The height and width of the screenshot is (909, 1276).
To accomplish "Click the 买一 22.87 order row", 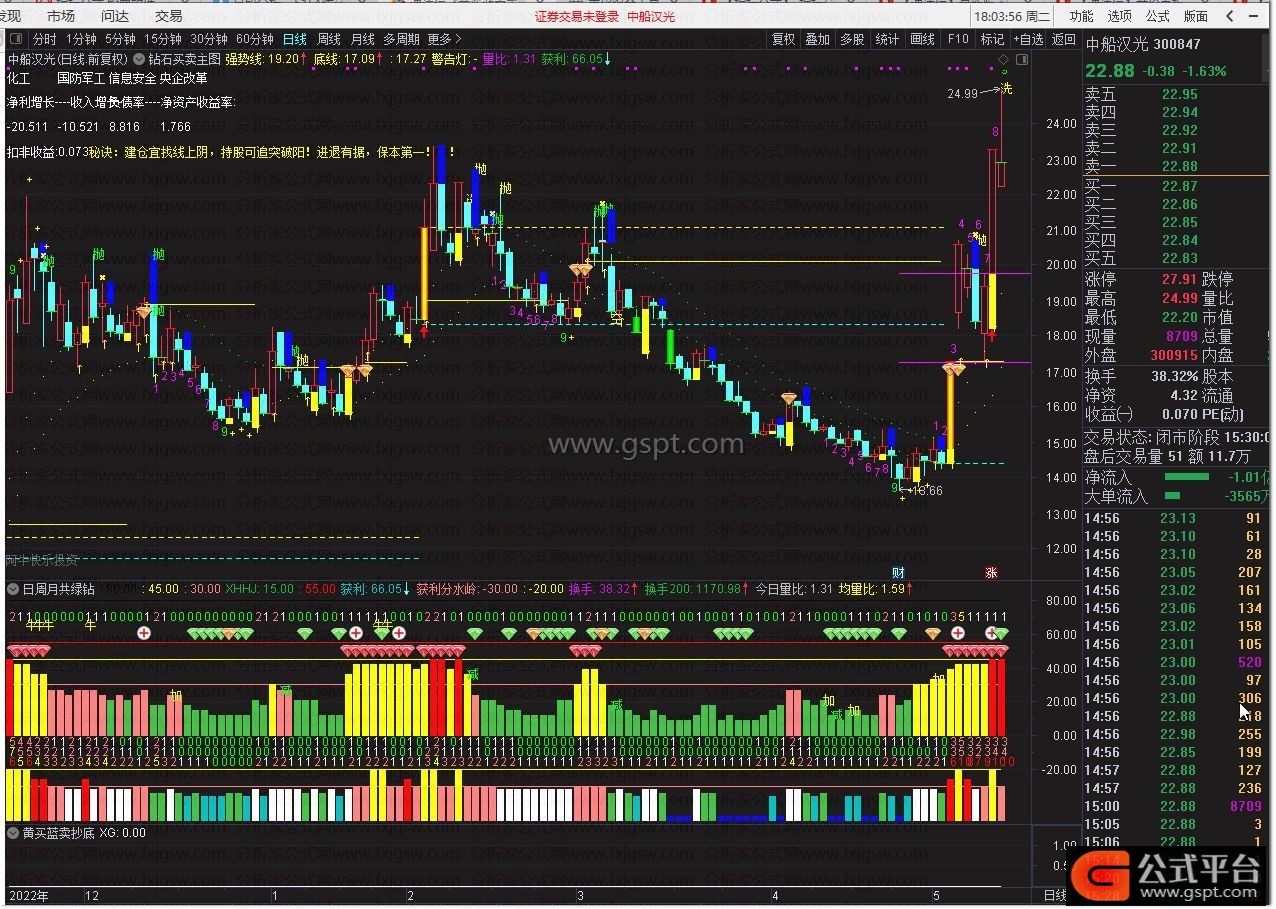I will point(1178,186).
